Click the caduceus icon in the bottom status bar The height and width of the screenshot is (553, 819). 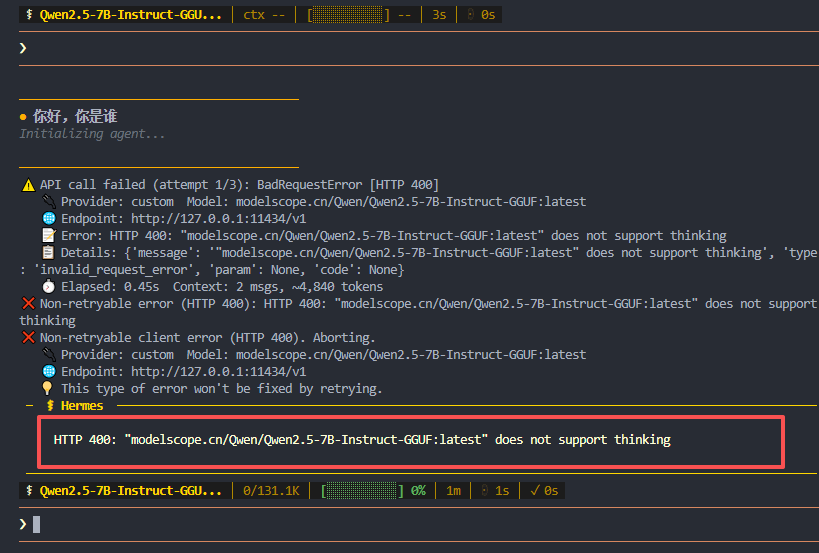tap(29, 491)
